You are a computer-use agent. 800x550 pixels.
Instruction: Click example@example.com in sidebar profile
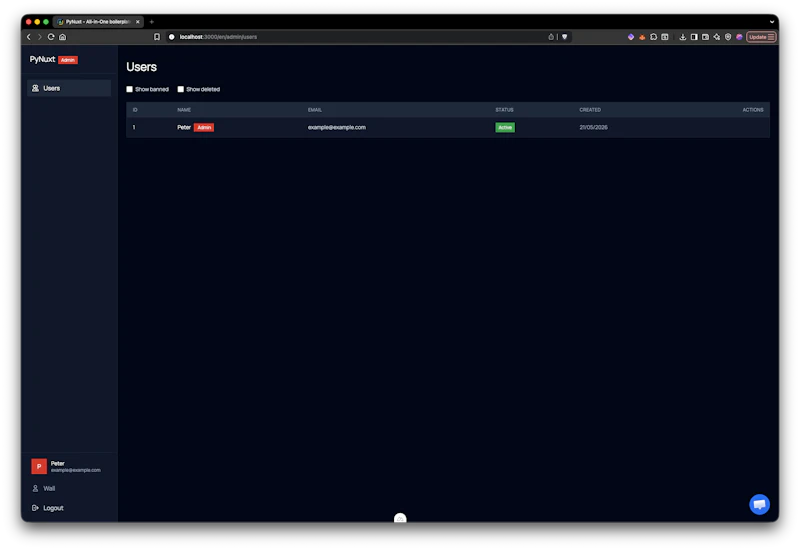click(x=76, y=470)
